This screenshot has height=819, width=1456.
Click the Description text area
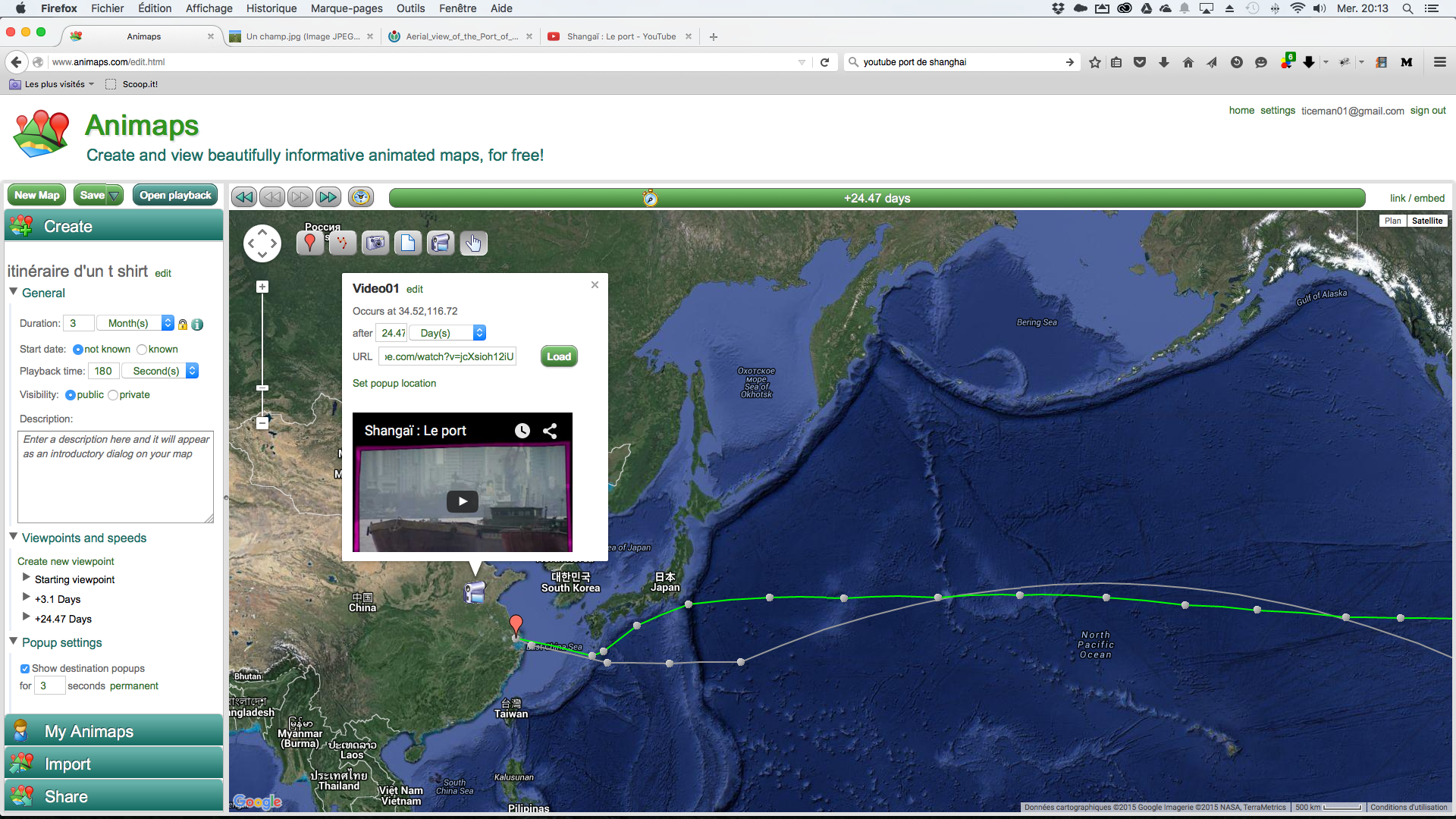pos(115,477)
